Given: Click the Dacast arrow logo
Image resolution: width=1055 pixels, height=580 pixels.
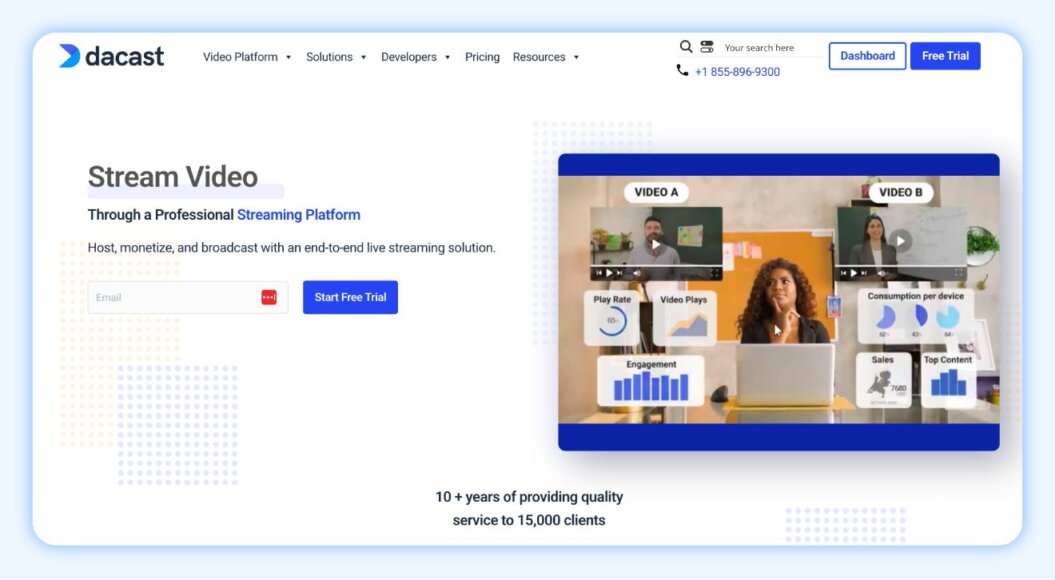Looking at the screenshot, I should pyautogui.click(x=69, y=56).
